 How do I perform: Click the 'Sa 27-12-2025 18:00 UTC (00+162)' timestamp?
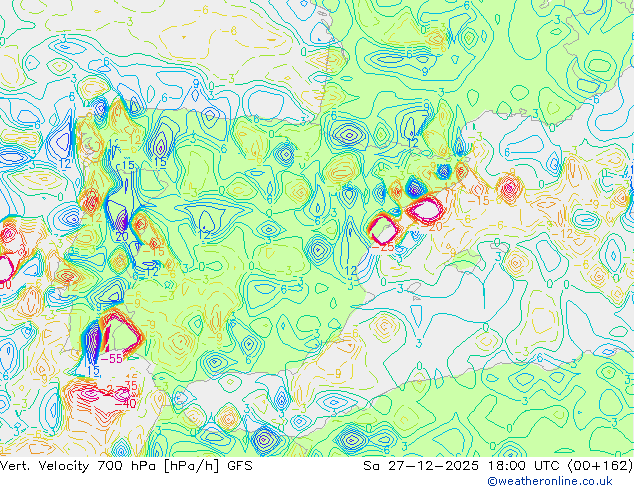point(498,466)
